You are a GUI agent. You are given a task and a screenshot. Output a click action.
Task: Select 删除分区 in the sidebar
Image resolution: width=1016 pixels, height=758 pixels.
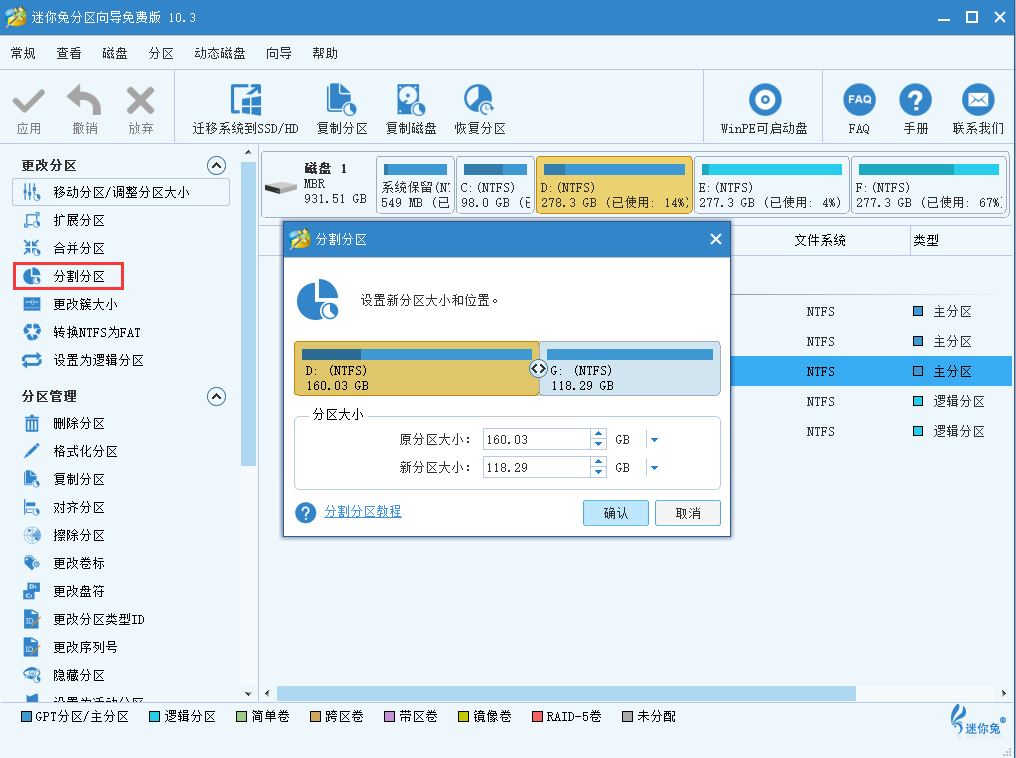tap(79, 424)
